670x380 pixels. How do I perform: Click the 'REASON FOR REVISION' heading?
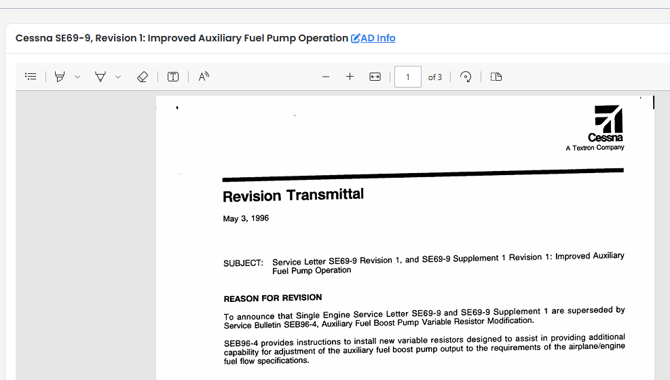[x=273, y=298]
